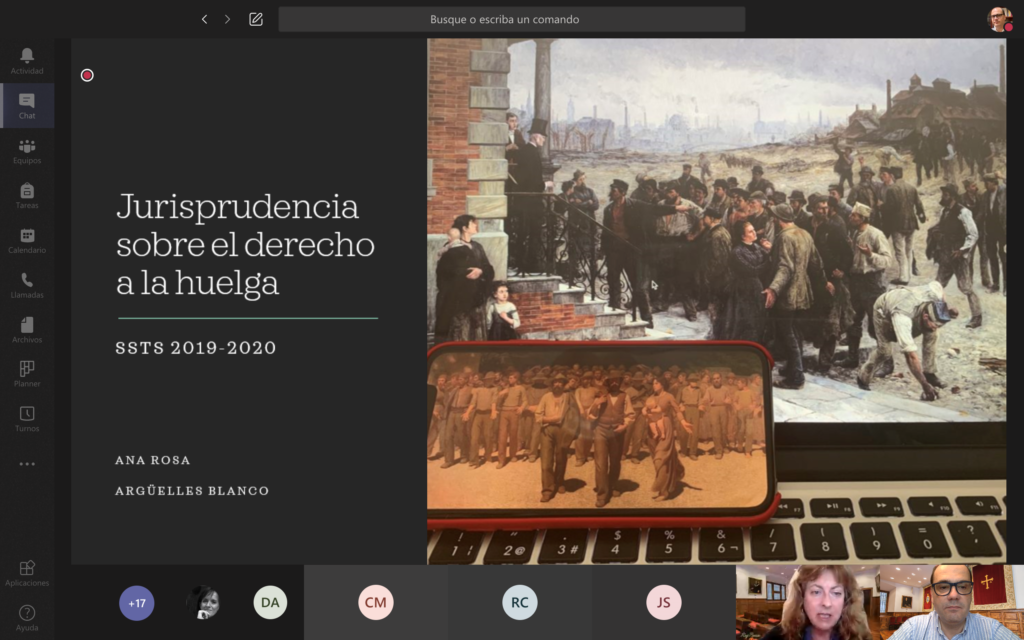Screen dimensions: 1024x640
Task: Select participant with photo avatar
Action: tap(204, 603)
